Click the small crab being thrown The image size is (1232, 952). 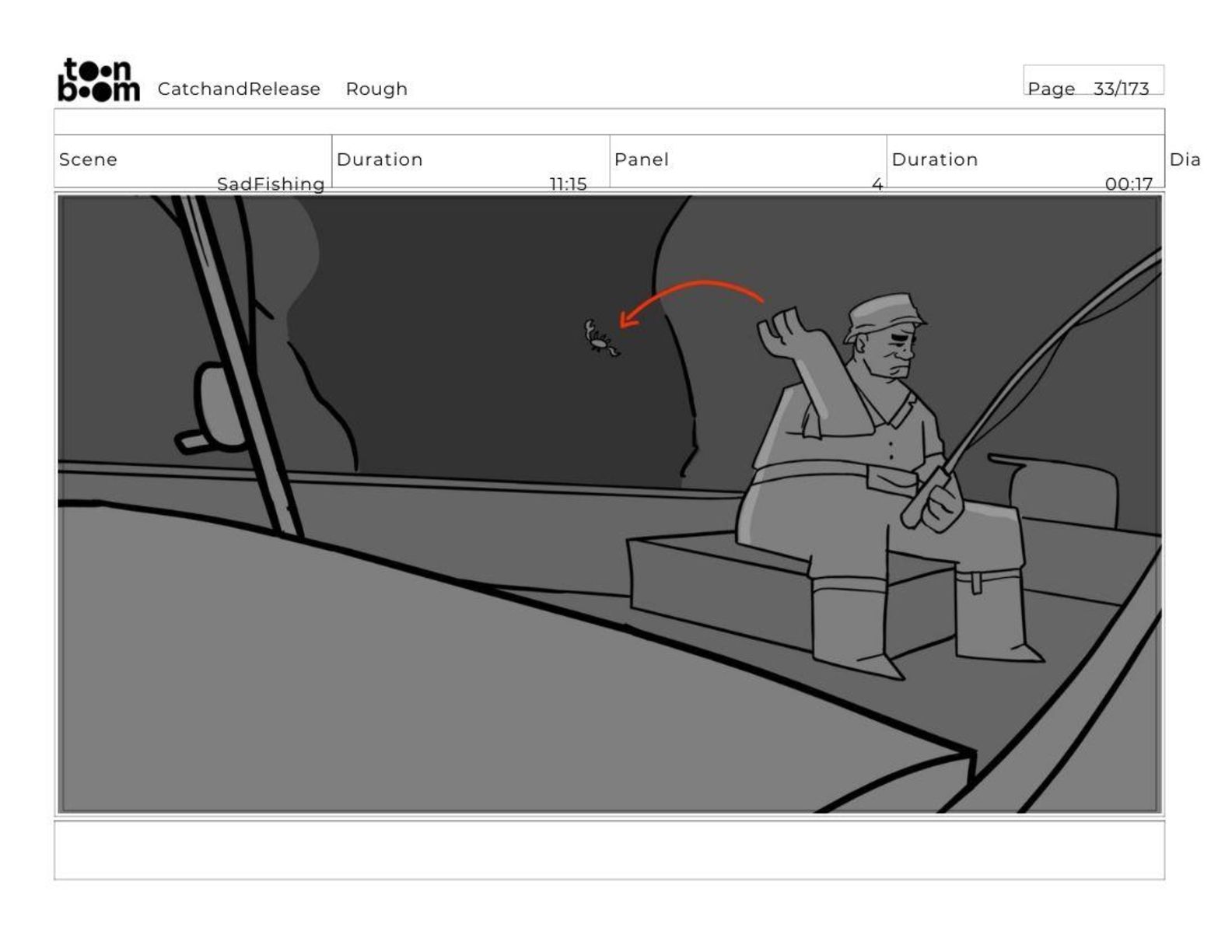pyautogui.click(x=601, y=338)
